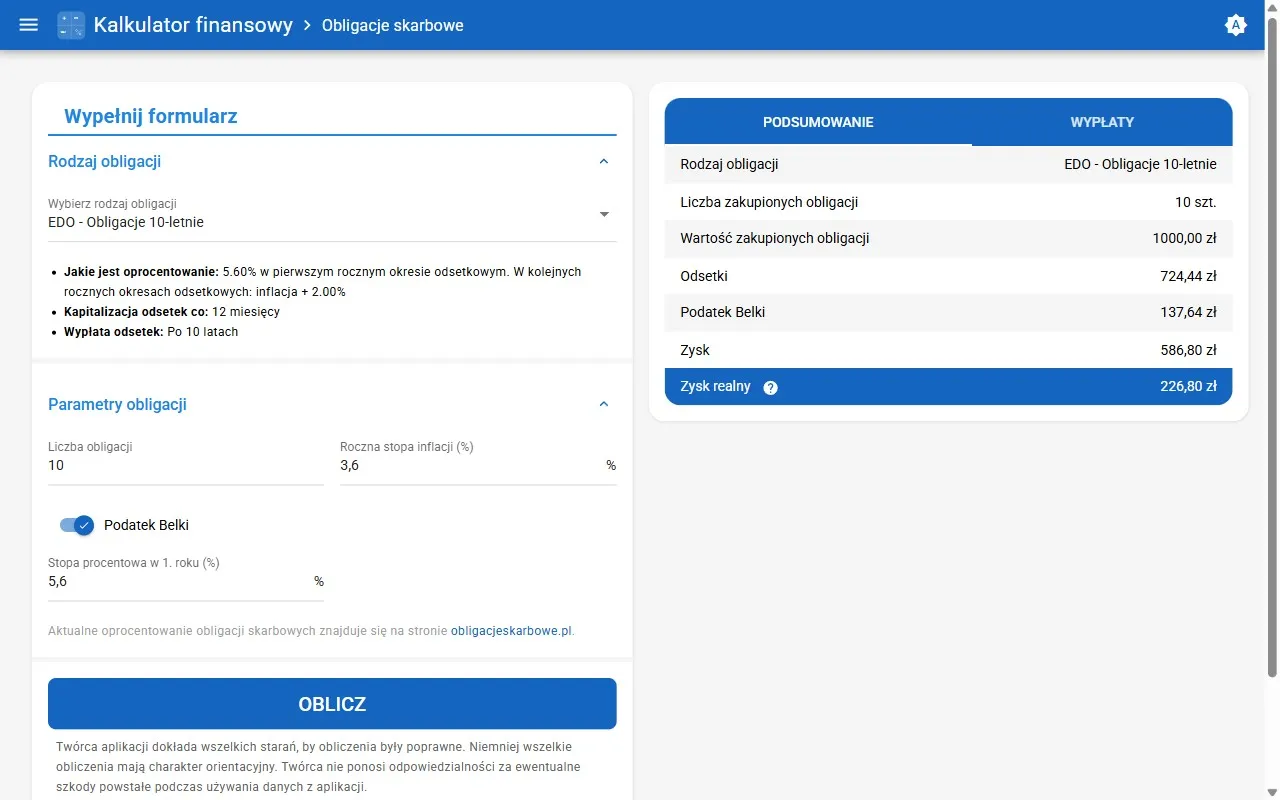Select the PODSUMOWANIE tab
Viewport: 1280px width, 800px height.
818,121
